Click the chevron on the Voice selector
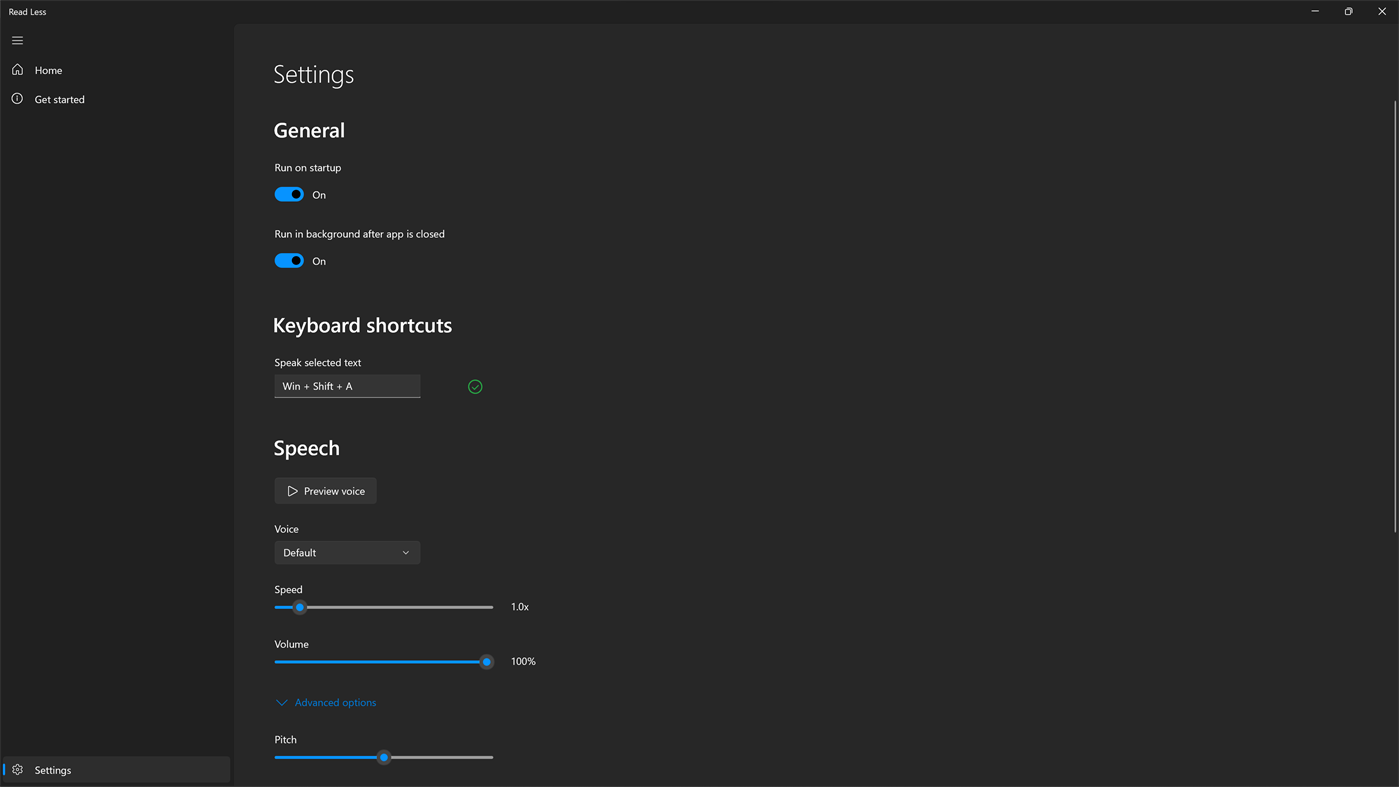This screenshot has width=1399, height=787. click(x=406, y=551)
